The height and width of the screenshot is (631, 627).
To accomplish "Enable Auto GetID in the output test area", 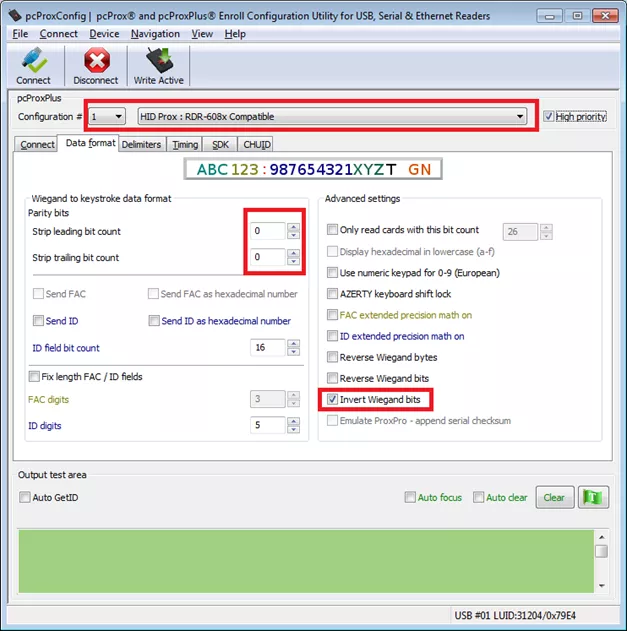I will point(25,497).
